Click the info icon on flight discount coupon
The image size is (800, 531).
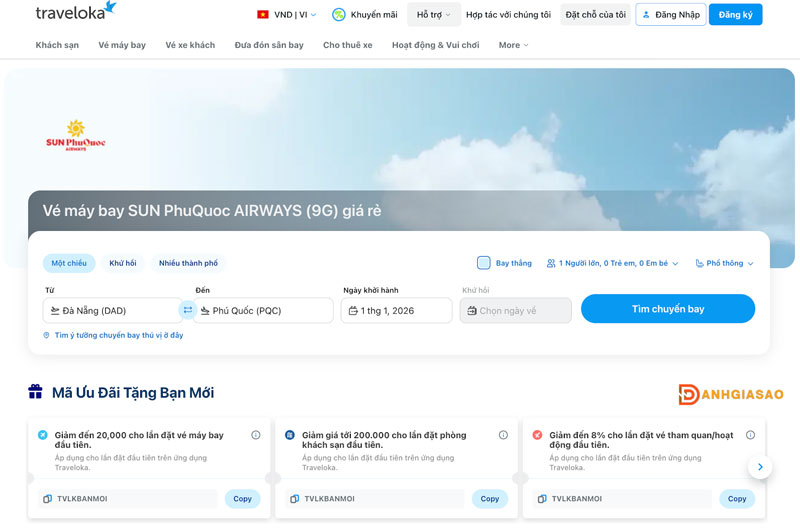point(256,435)
